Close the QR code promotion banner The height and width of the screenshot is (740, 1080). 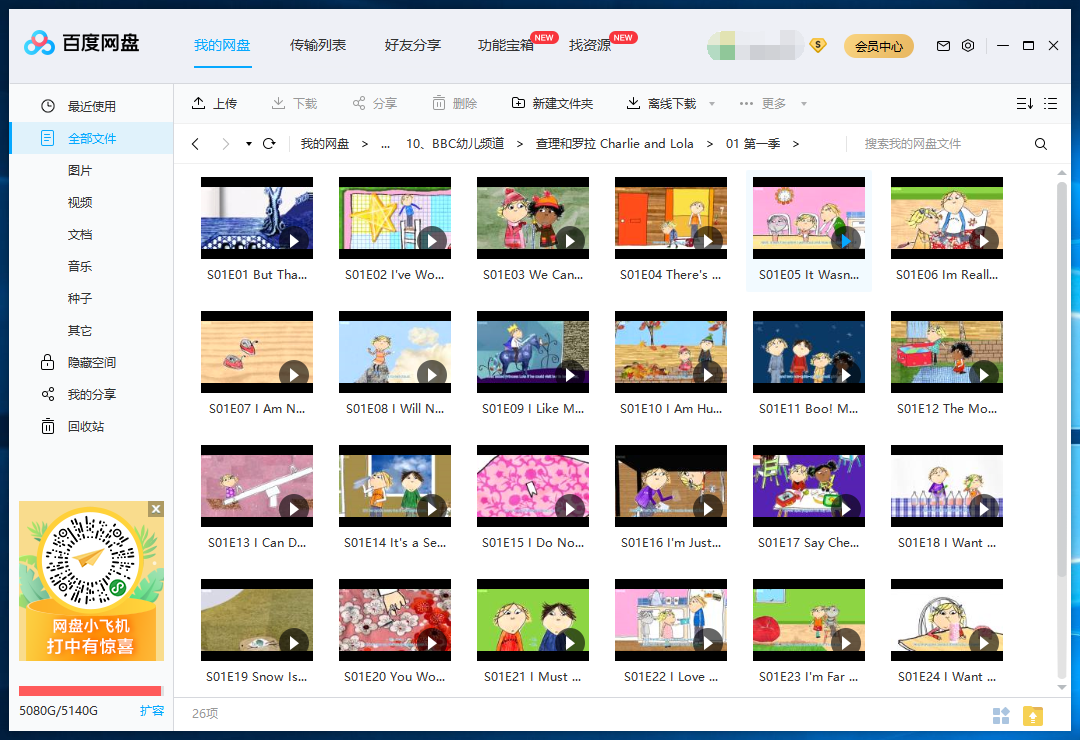(156, 509)
